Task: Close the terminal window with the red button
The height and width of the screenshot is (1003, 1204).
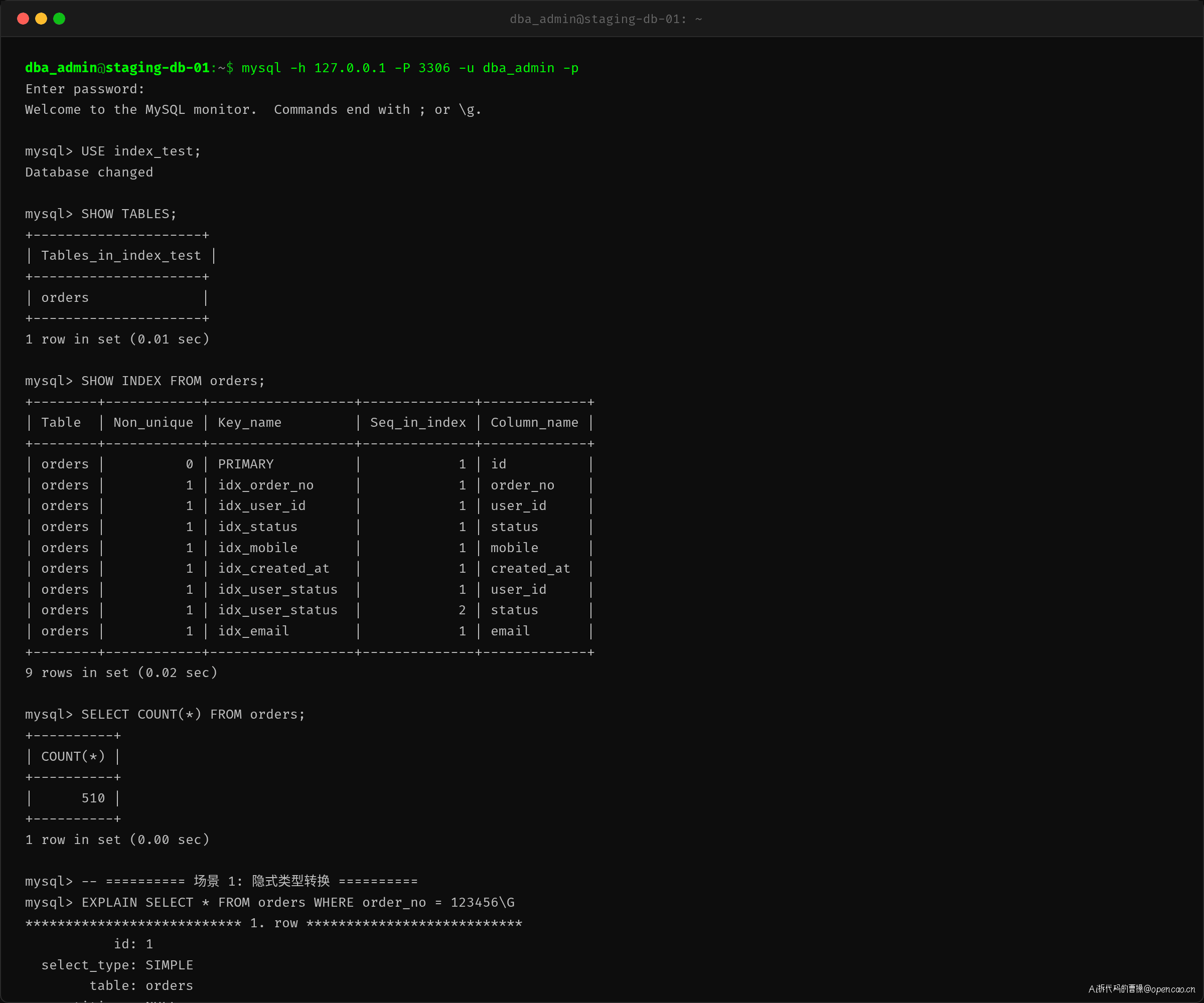Action: coord(23,19)
